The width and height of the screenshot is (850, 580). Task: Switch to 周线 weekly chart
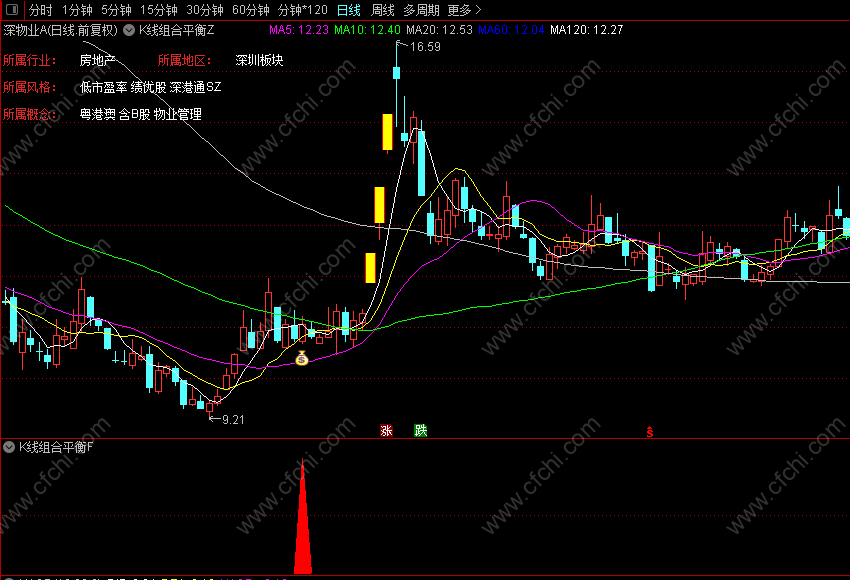point(382,10)
